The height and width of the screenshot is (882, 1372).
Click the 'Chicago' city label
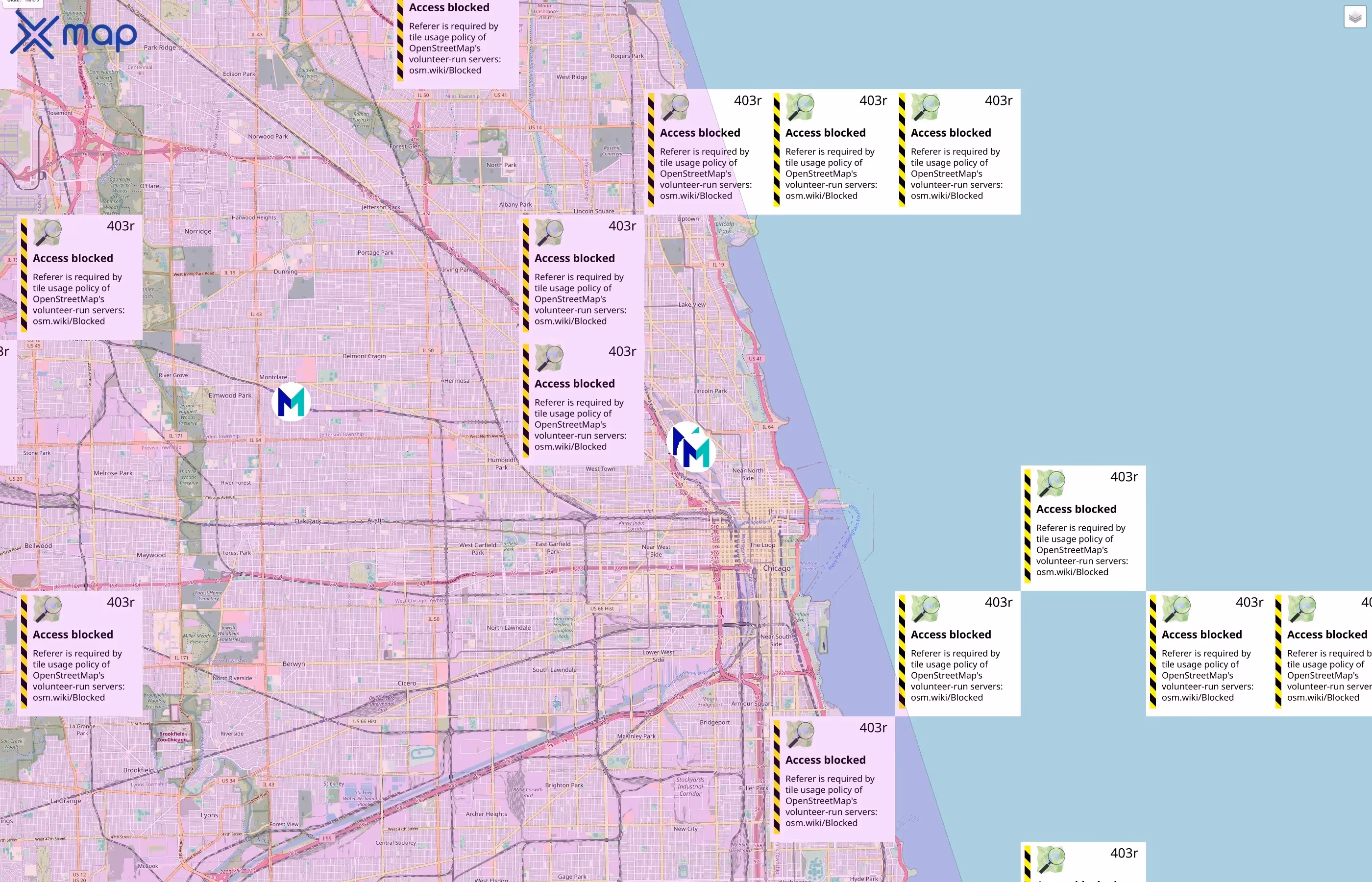777,568
